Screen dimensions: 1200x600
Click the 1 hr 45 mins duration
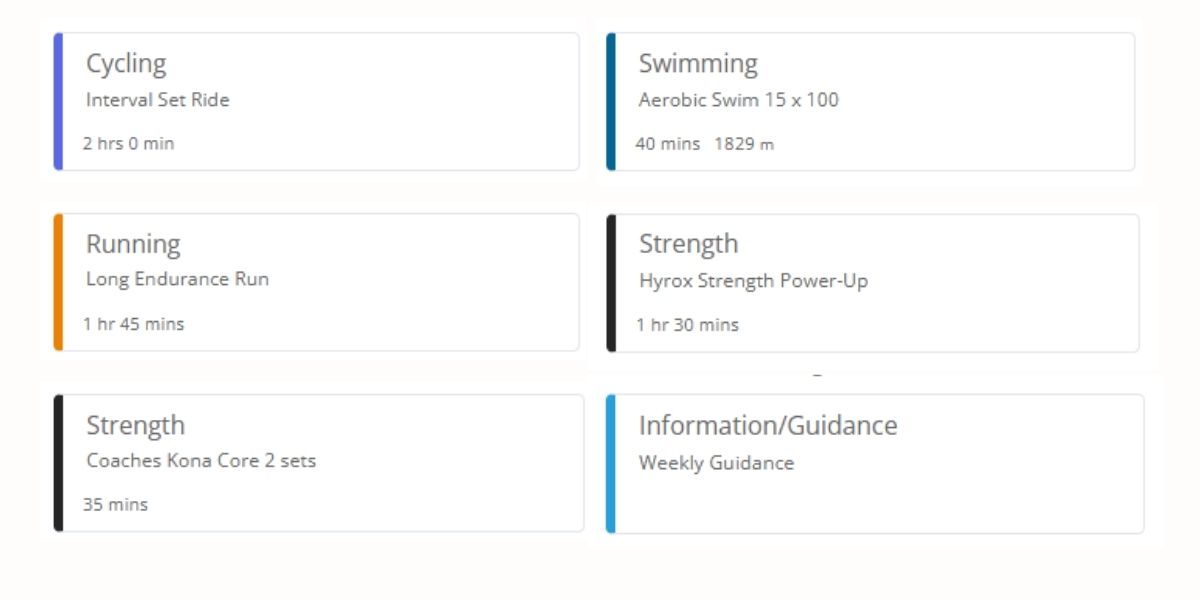pyautogui.click(x=133, y=324)
